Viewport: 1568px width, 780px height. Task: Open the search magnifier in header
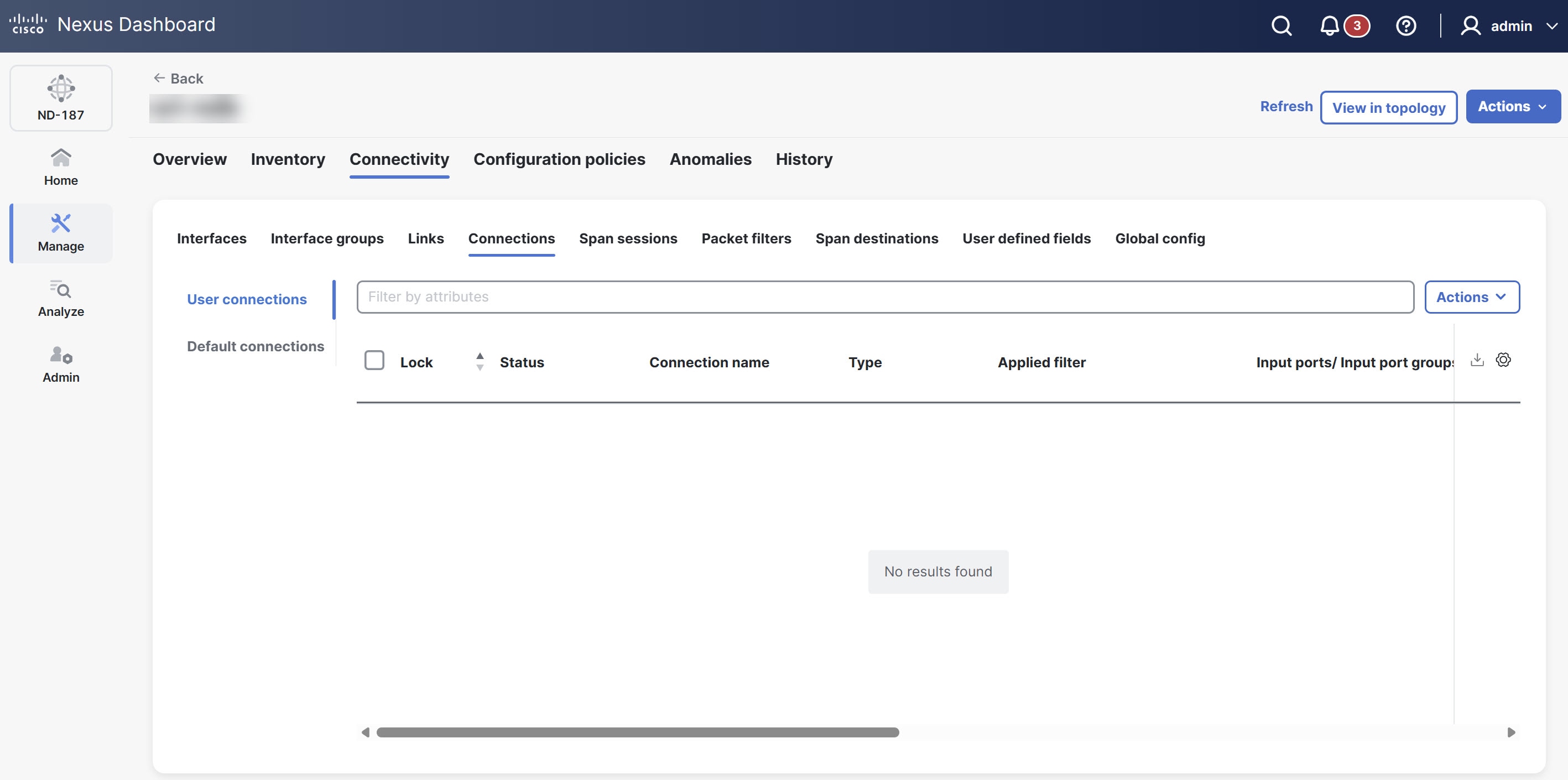1282,25
